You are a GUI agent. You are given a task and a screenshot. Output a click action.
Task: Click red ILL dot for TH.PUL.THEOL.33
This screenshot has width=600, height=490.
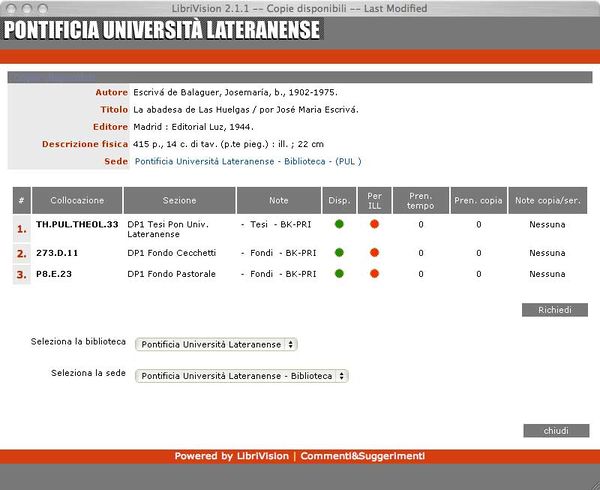(x=374, y=224)
